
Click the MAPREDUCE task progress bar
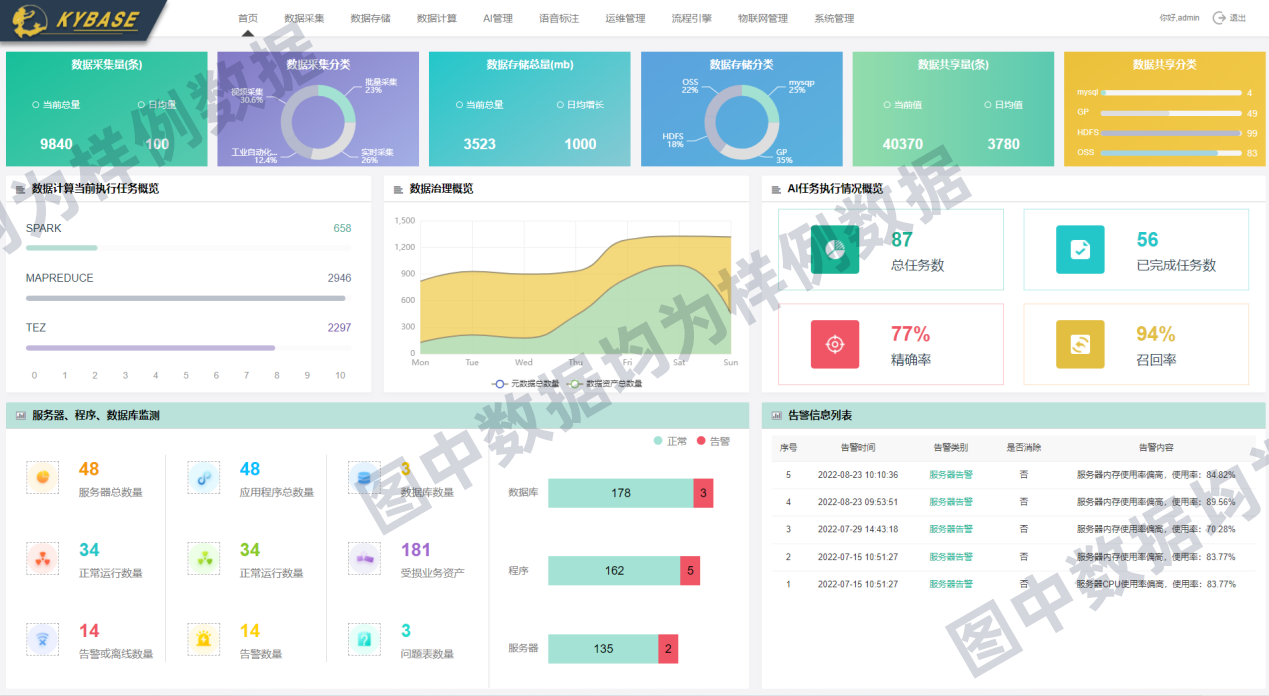point(185,298)
